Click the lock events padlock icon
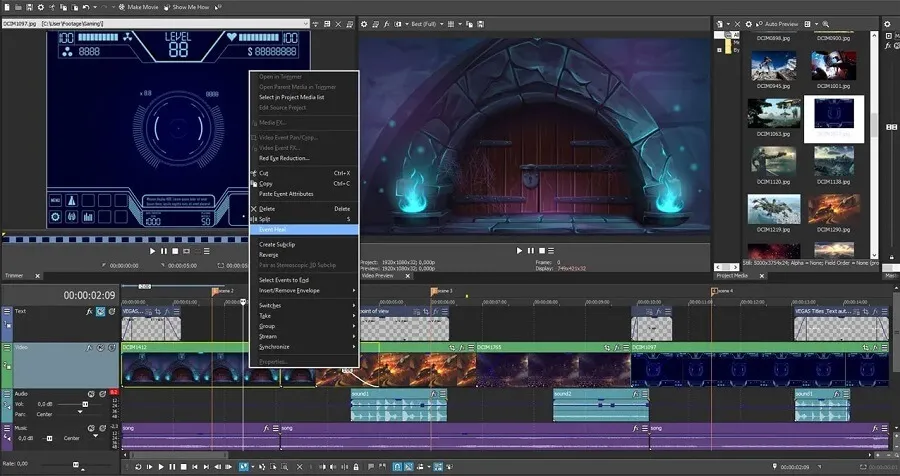 coord(356,467)
